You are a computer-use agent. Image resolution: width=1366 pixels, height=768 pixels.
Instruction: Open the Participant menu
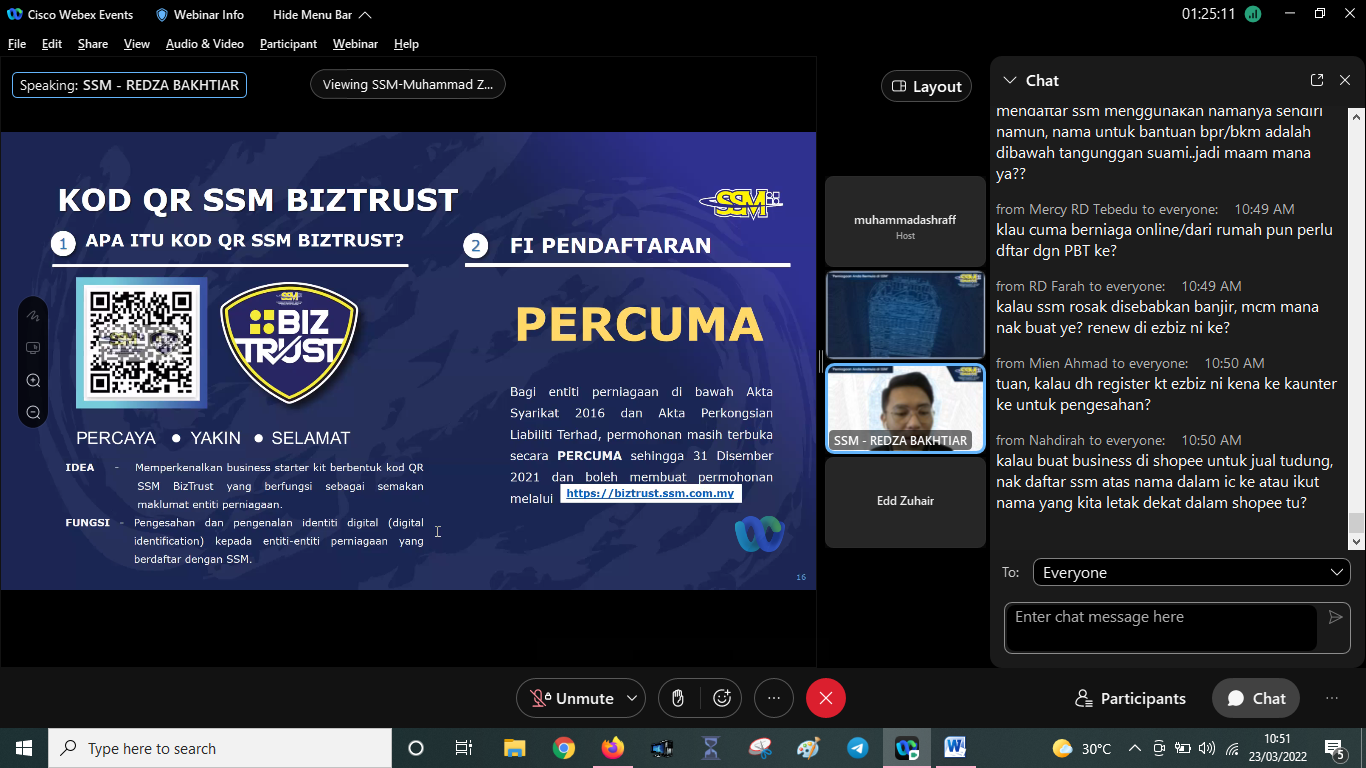click(x=288, y=44)
